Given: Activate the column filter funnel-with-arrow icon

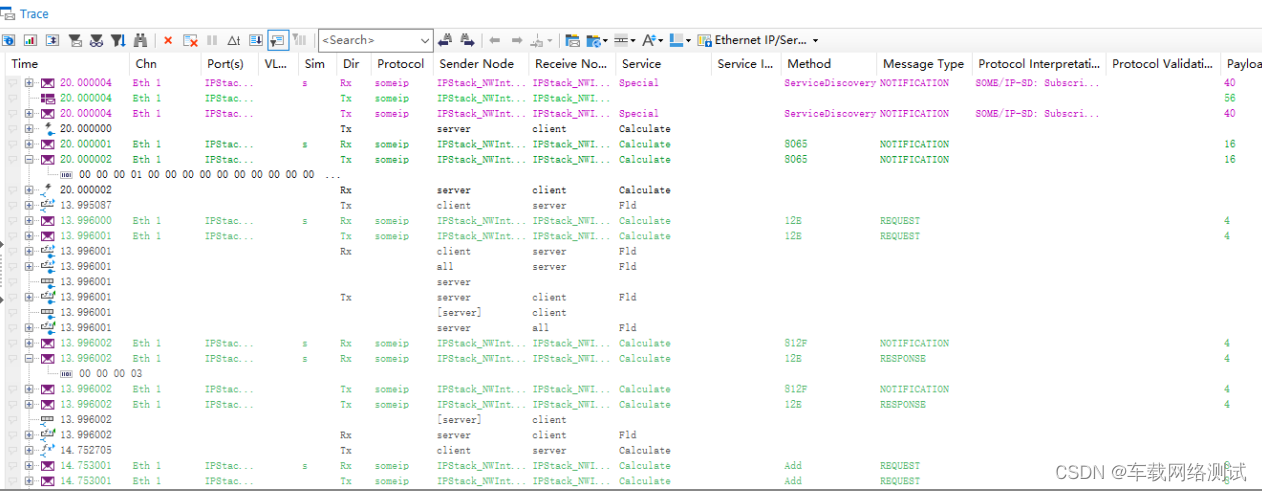Looking at the screenshot, I should (118, 40).
